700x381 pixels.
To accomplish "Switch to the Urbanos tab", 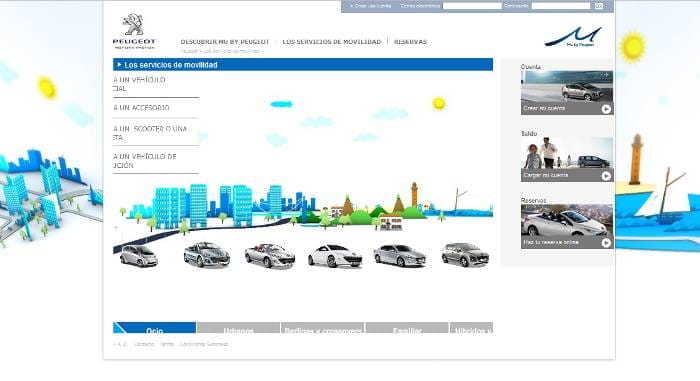I will [x=238, y=328].
